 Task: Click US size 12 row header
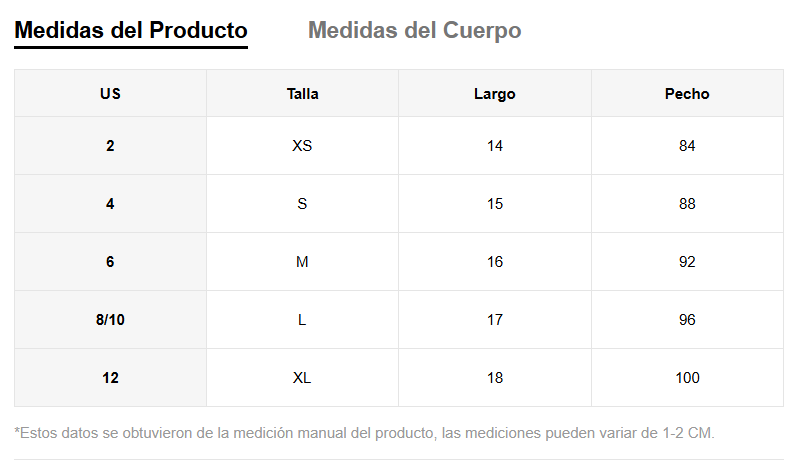[110, 378]
